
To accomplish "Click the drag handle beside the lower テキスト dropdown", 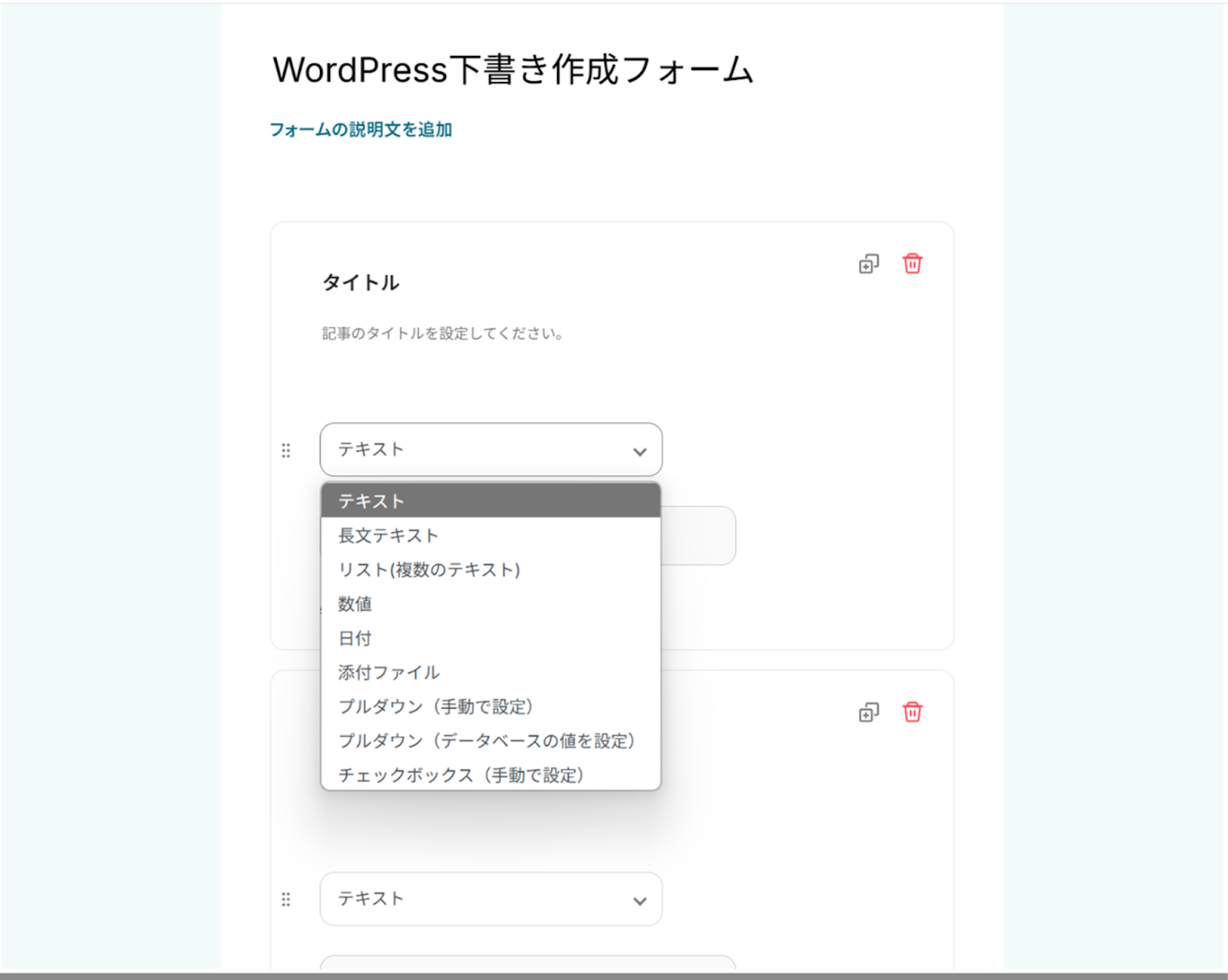I will [286, 899].
